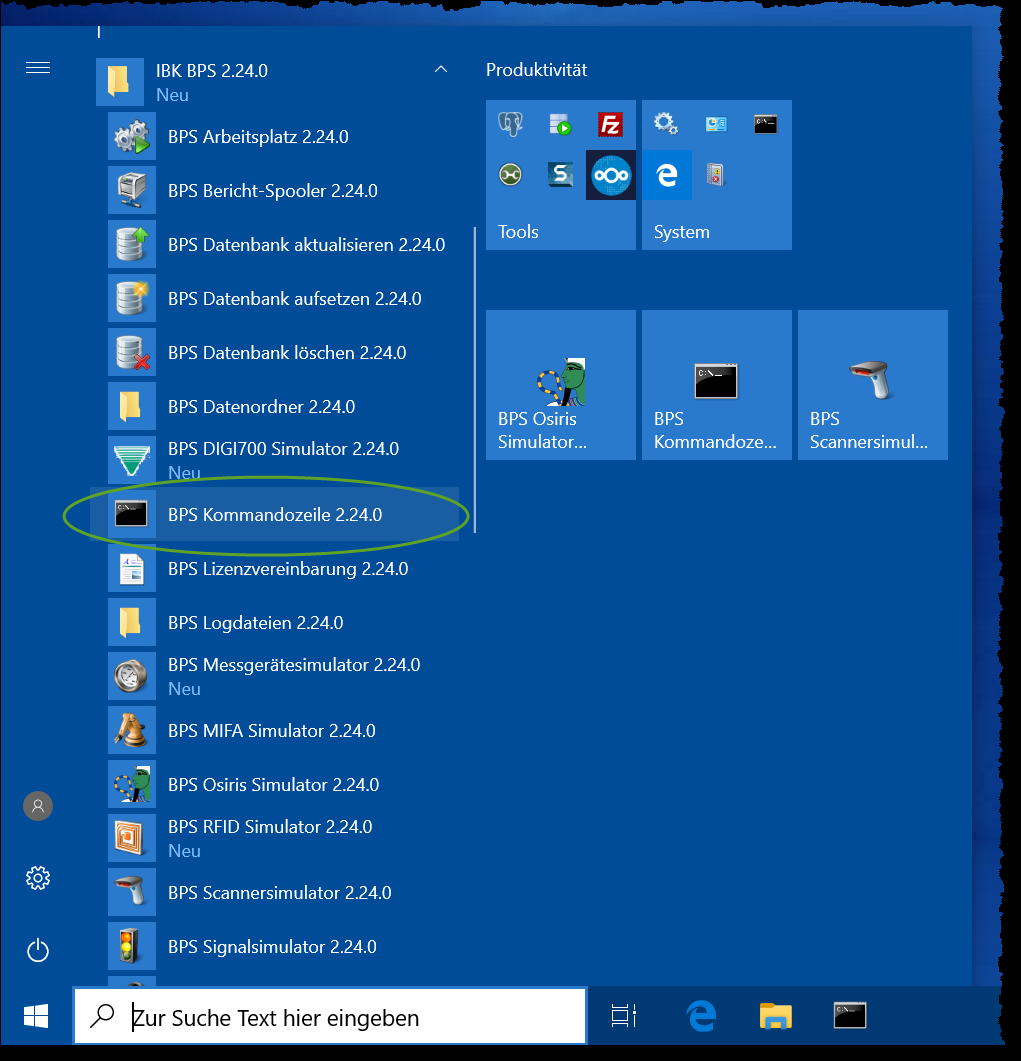Open the System tile folder
The height and width of the screenshot is (1061, 1021).
[716, 175]
